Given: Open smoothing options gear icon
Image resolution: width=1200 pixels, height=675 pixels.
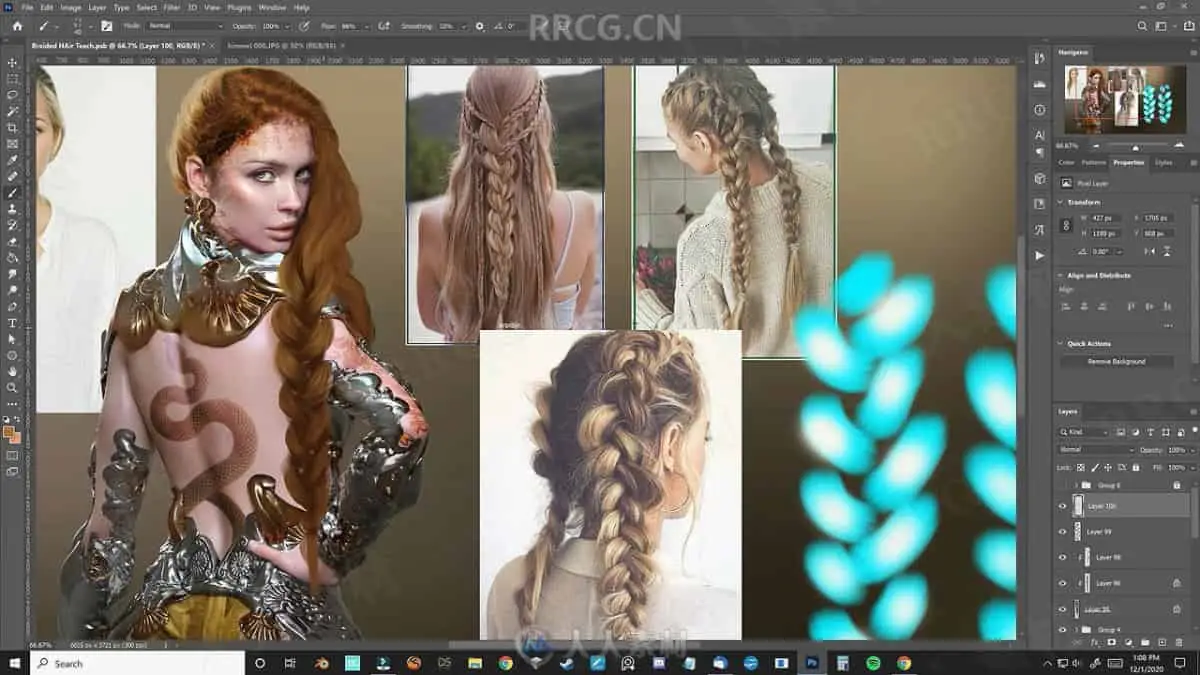Looking at the screenshot, I should coord(479,25).
